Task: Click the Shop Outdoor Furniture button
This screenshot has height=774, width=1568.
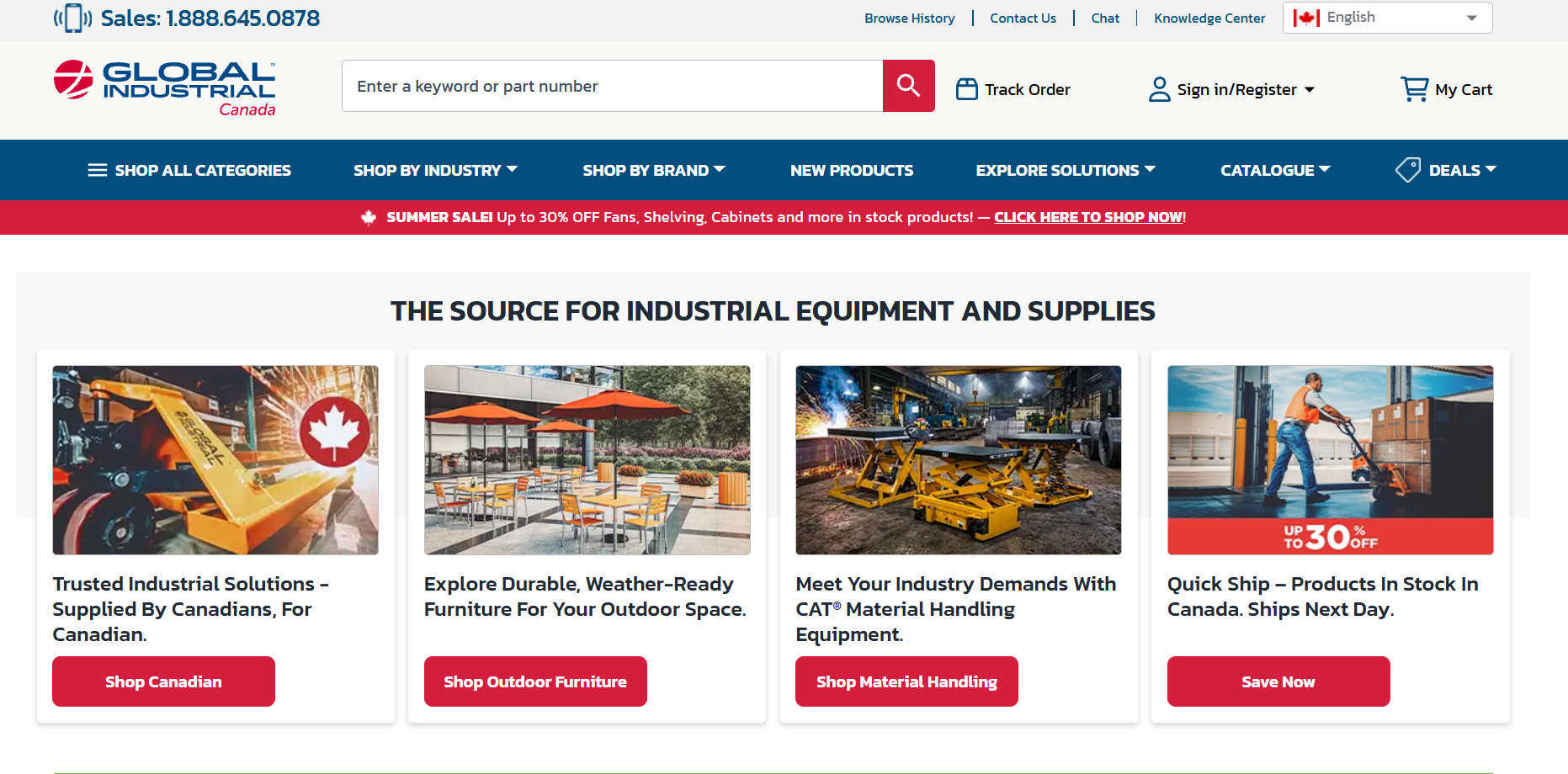Action: pyautogui.click(x=535, y=681)
